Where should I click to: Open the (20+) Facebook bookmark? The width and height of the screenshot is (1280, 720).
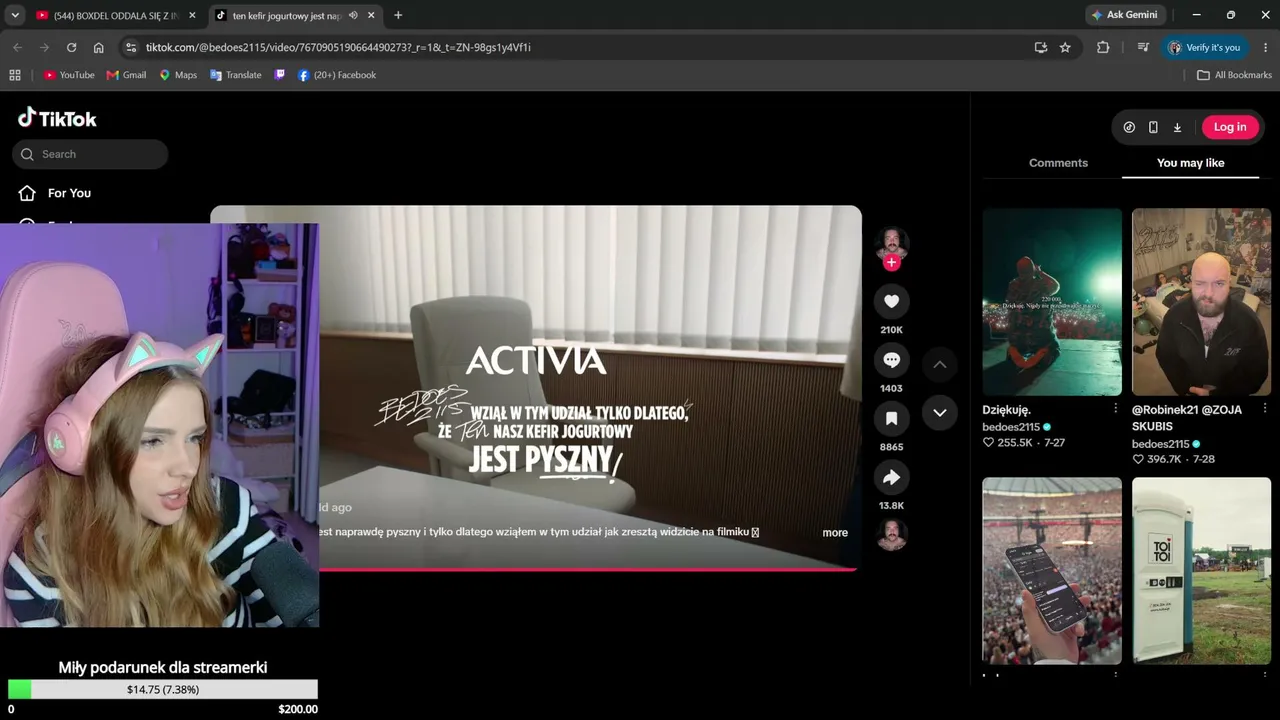[337, 75]
